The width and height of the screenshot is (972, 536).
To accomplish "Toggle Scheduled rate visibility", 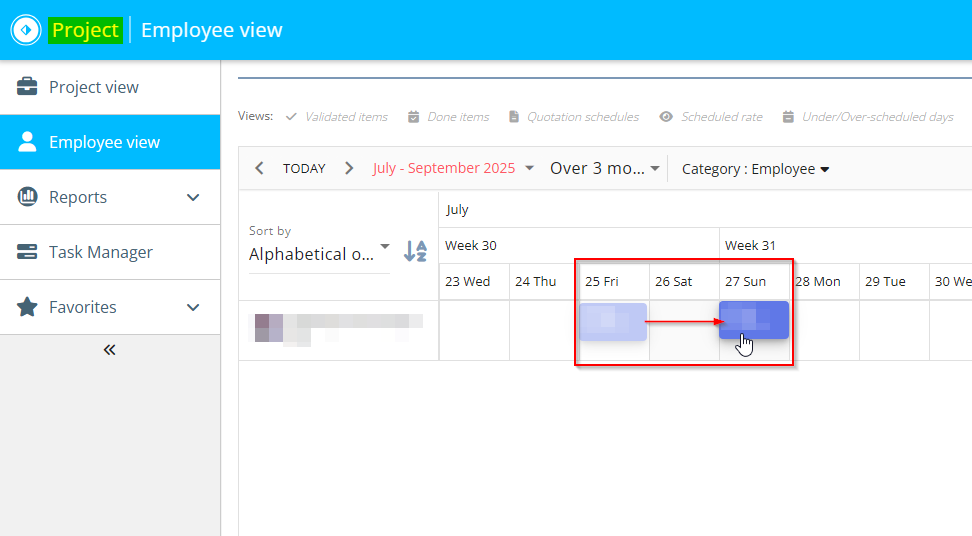I will (711, 117).
